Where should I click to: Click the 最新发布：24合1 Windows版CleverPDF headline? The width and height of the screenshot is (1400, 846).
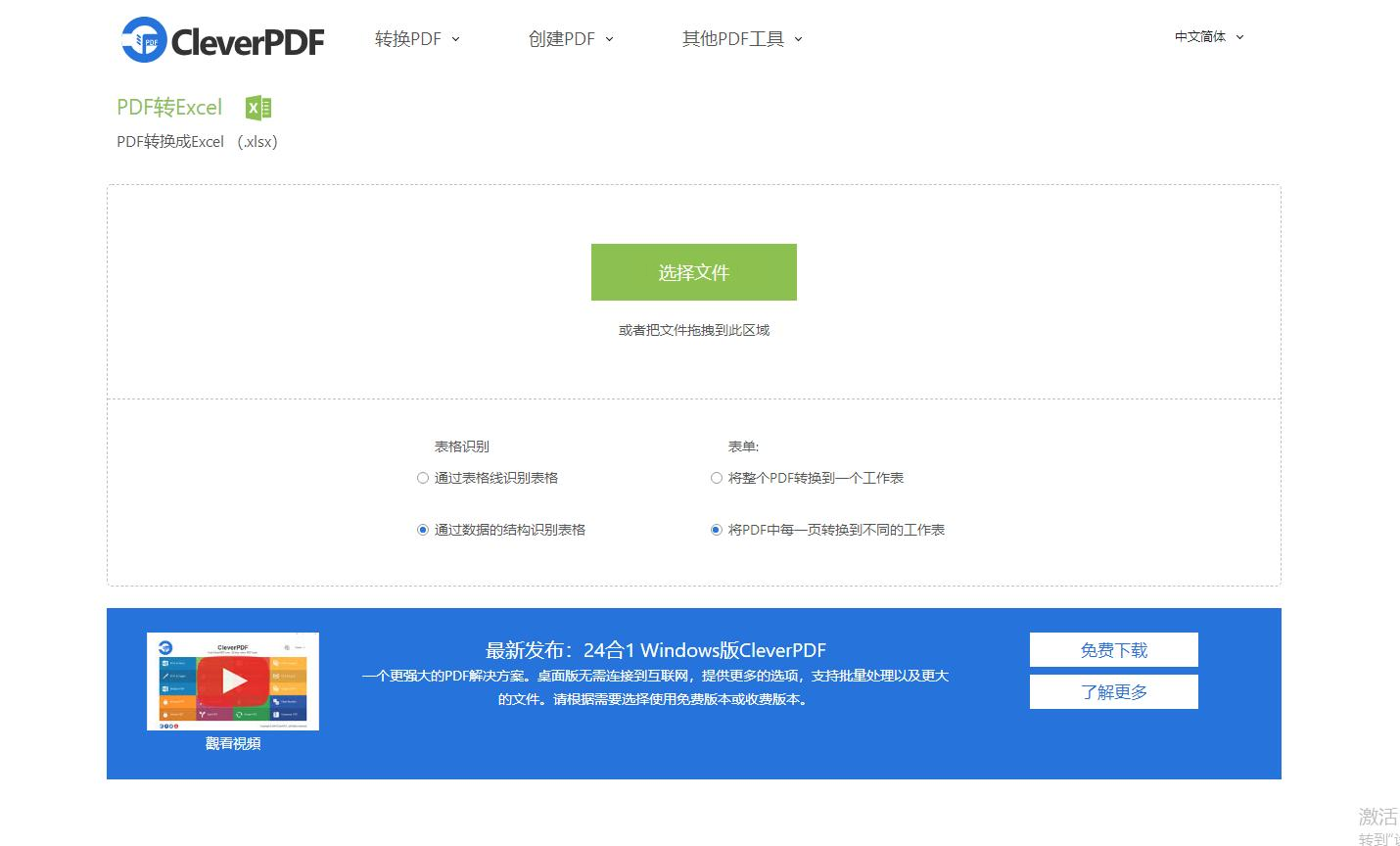pos(656,650)
